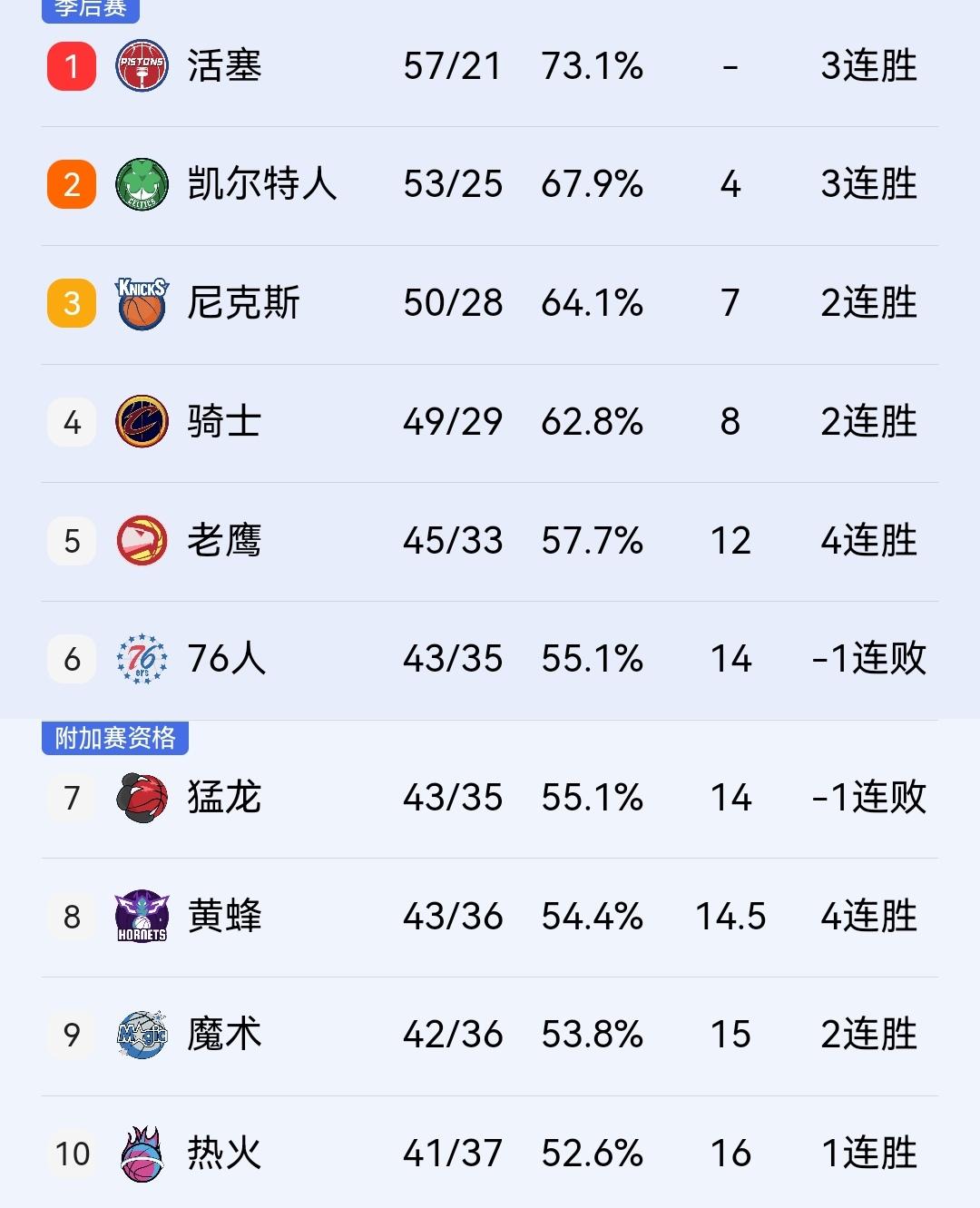Click the 凯尔特人 team name
Image resolution: width=980 pixels, height=1208 pixels.
[263, 183]
